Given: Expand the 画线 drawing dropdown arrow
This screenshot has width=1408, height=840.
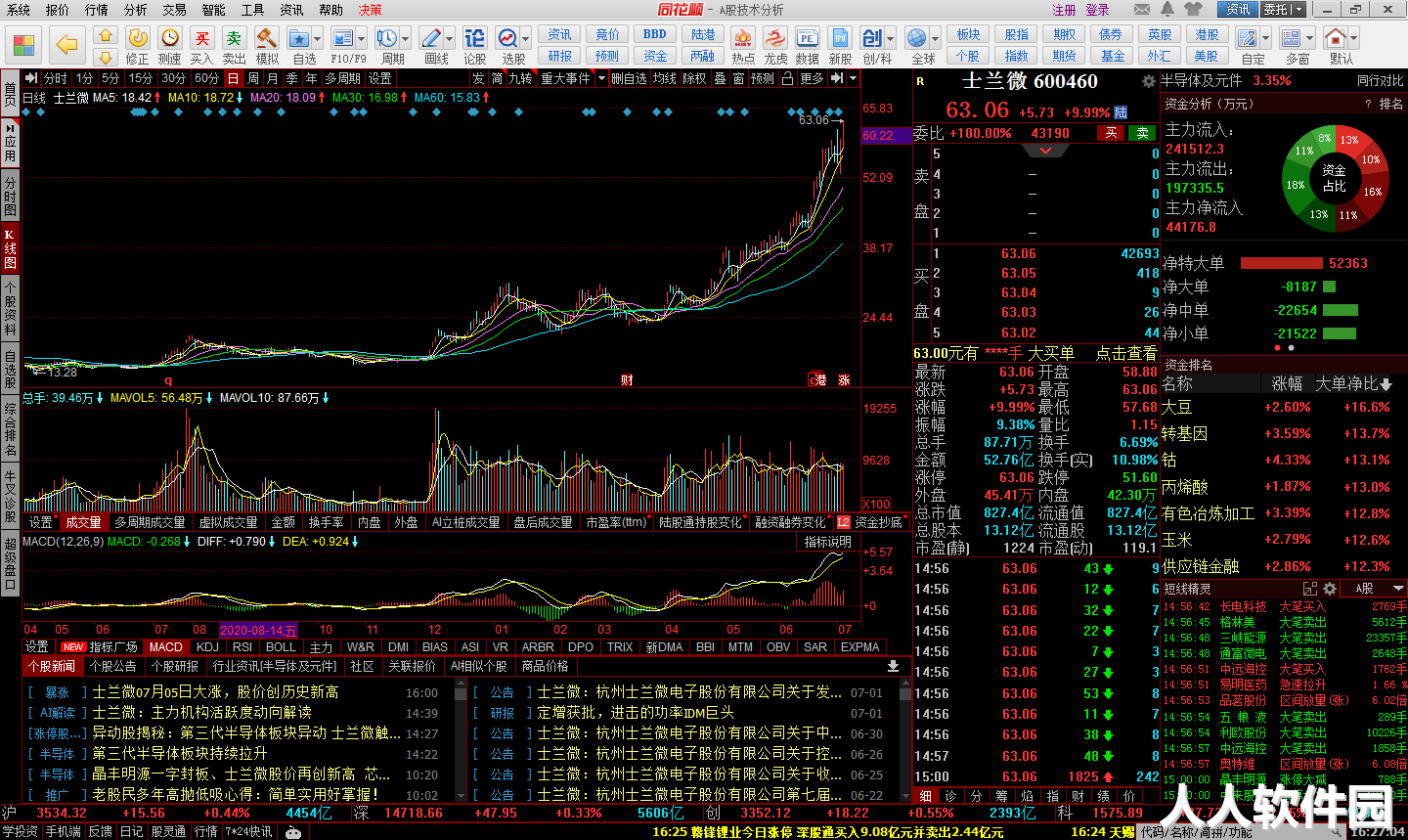Looking at the screenshot, I should tap(450, 39).
